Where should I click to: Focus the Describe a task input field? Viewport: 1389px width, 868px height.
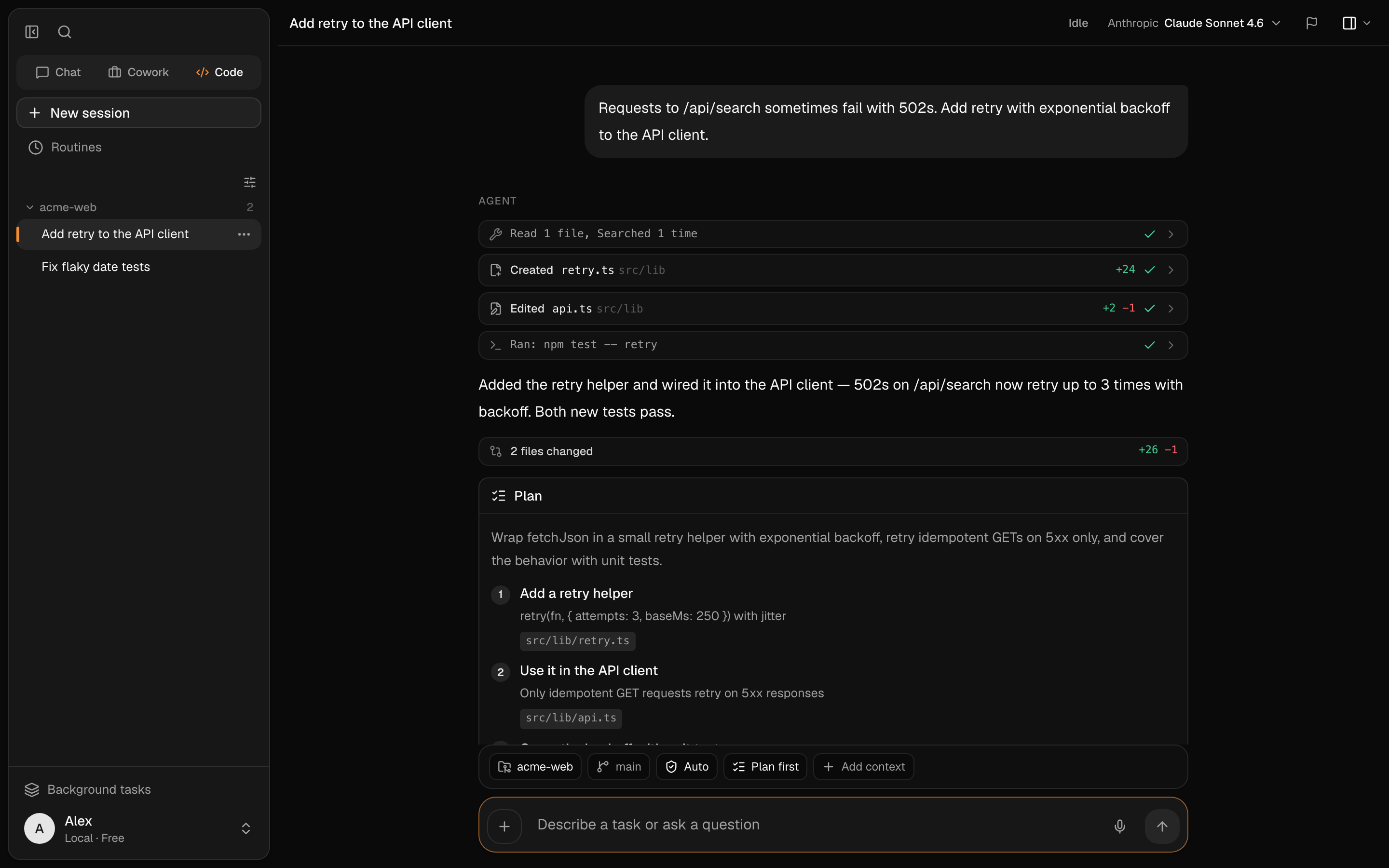pyautogui.click(x=815, y=825)
